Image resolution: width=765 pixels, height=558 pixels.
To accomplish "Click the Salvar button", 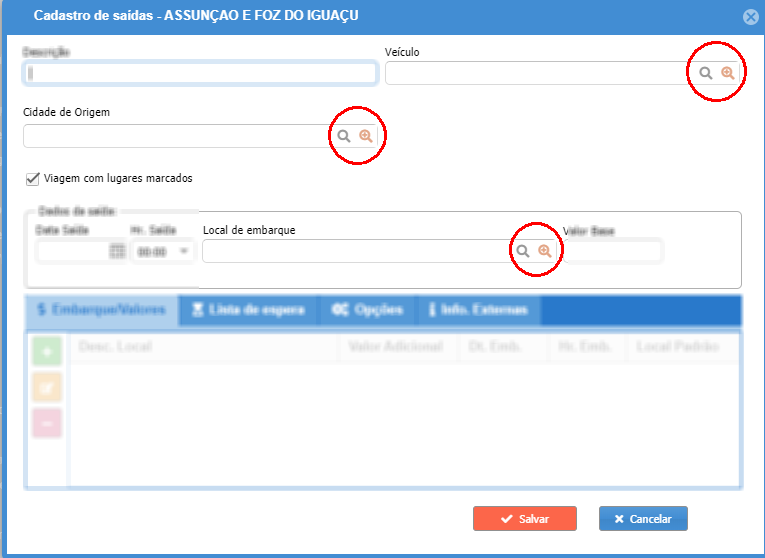I will click(x=525, y=518).
